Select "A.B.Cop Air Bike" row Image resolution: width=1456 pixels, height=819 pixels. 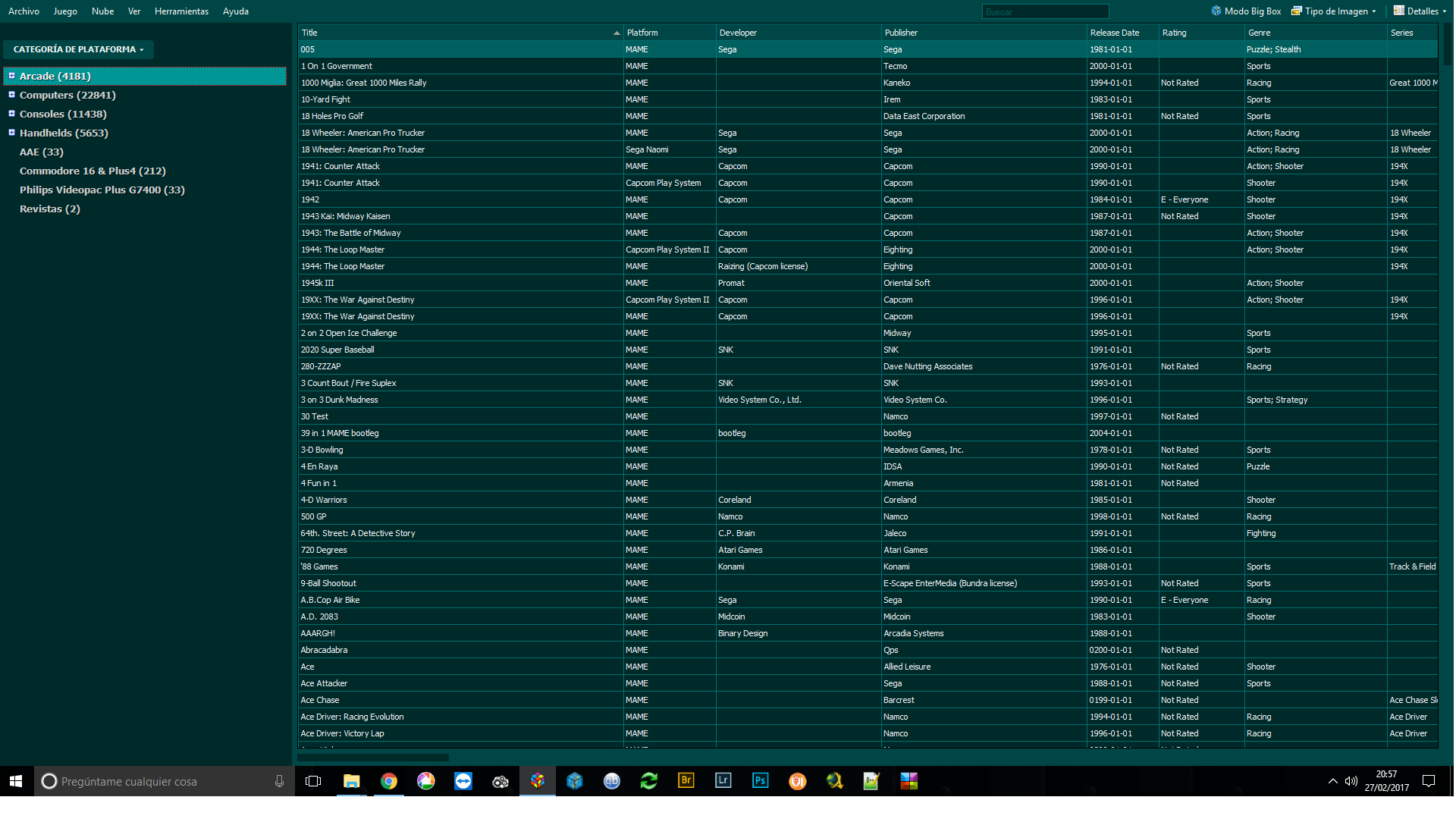coord(868,600)
